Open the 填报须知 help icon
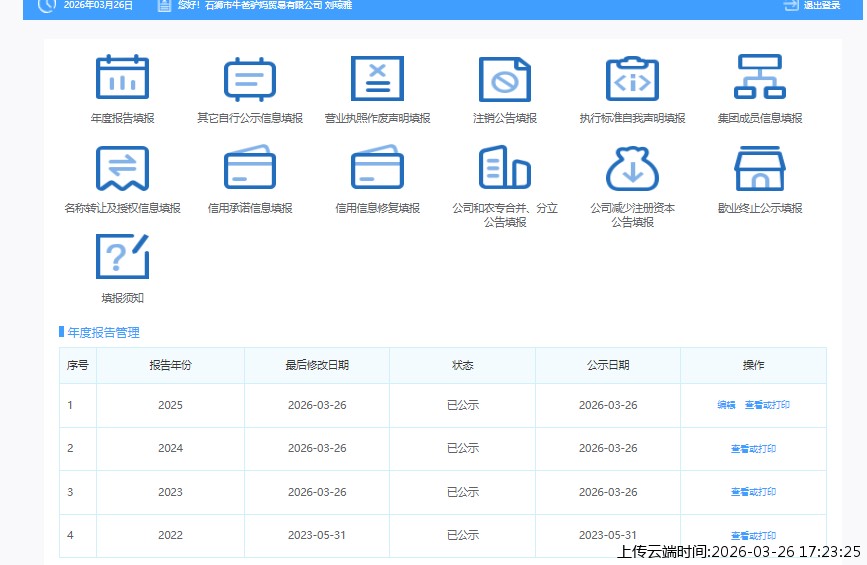The width and height of the screenshot is (867, 565). pyautogui.click(x=122, y=257)
